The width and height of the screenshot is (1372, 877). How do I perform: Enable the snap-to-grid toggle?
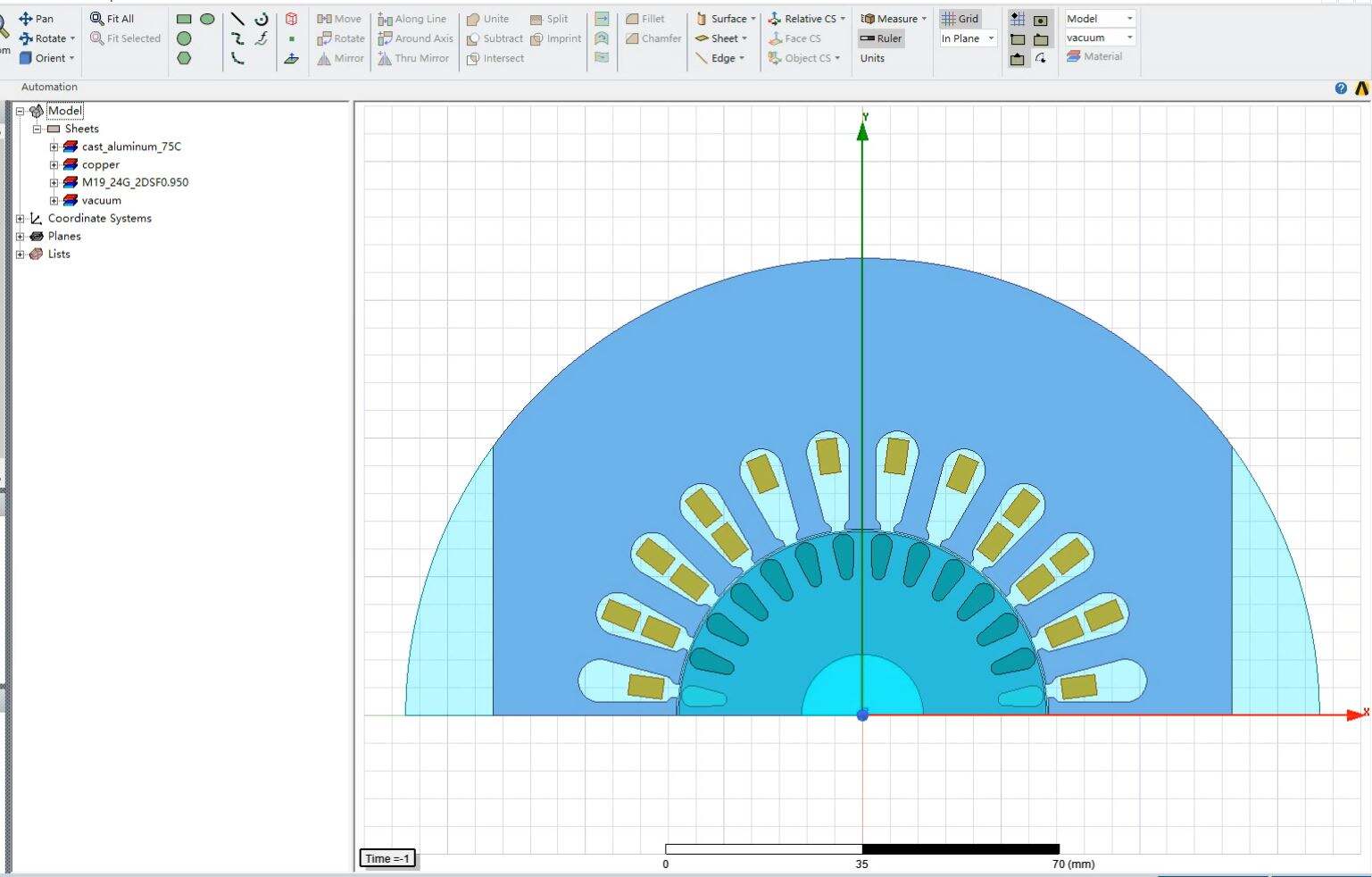[1017, 18]
